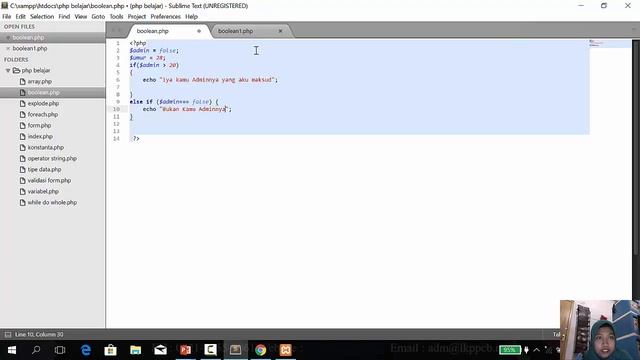
Task: Click the php belajar folder icon
Action: (16, 71)
